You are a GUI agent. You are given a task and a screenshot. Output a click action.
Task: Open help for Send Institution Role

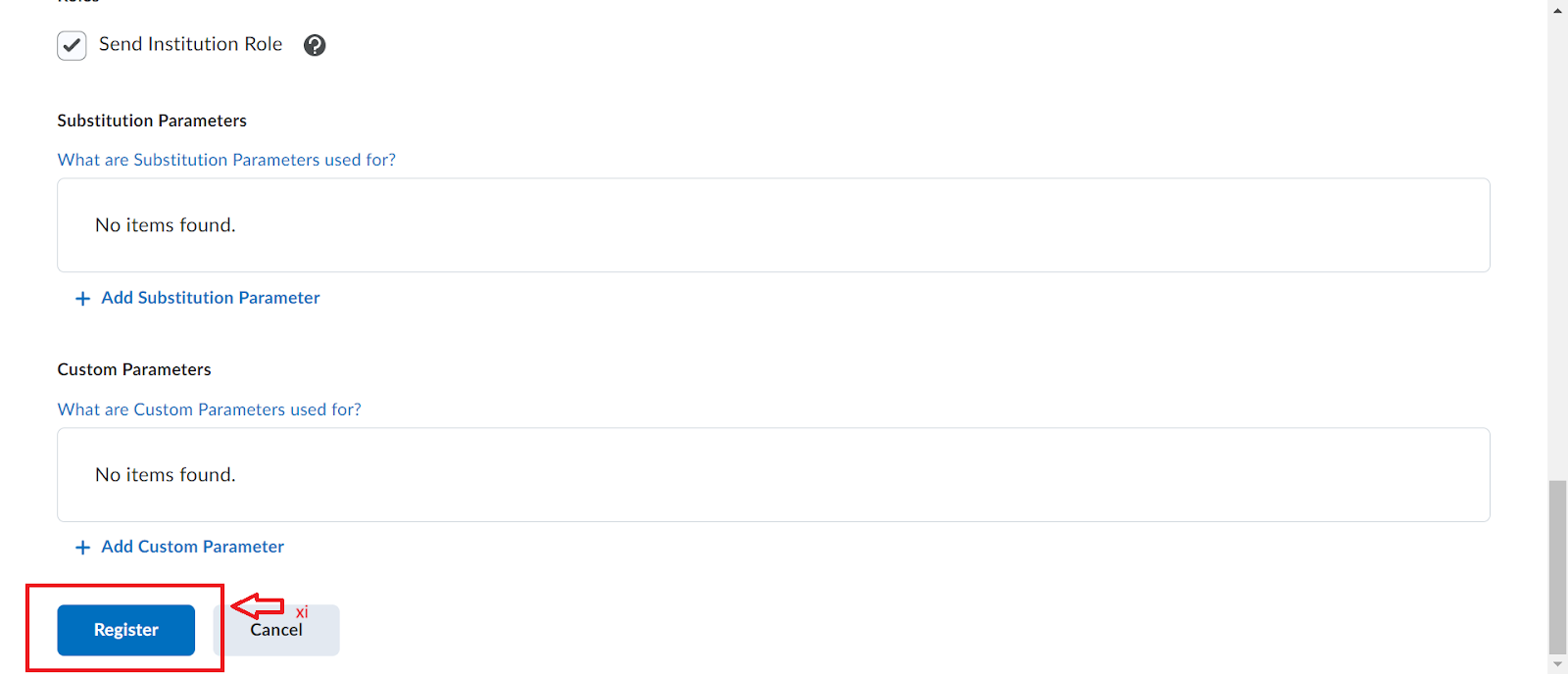pos(315,45)
